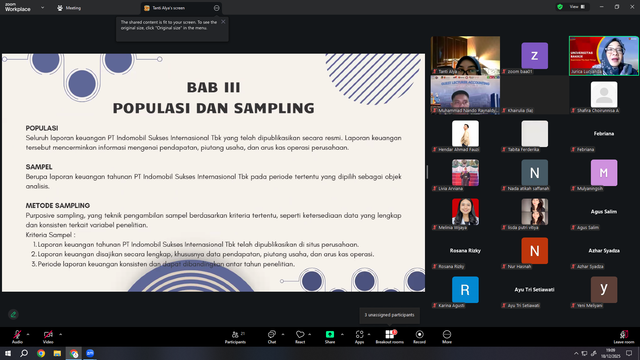Click Hendar Ahmad Fauzi's profile picture
Viewport: 640px width, 360px height.
465,133
